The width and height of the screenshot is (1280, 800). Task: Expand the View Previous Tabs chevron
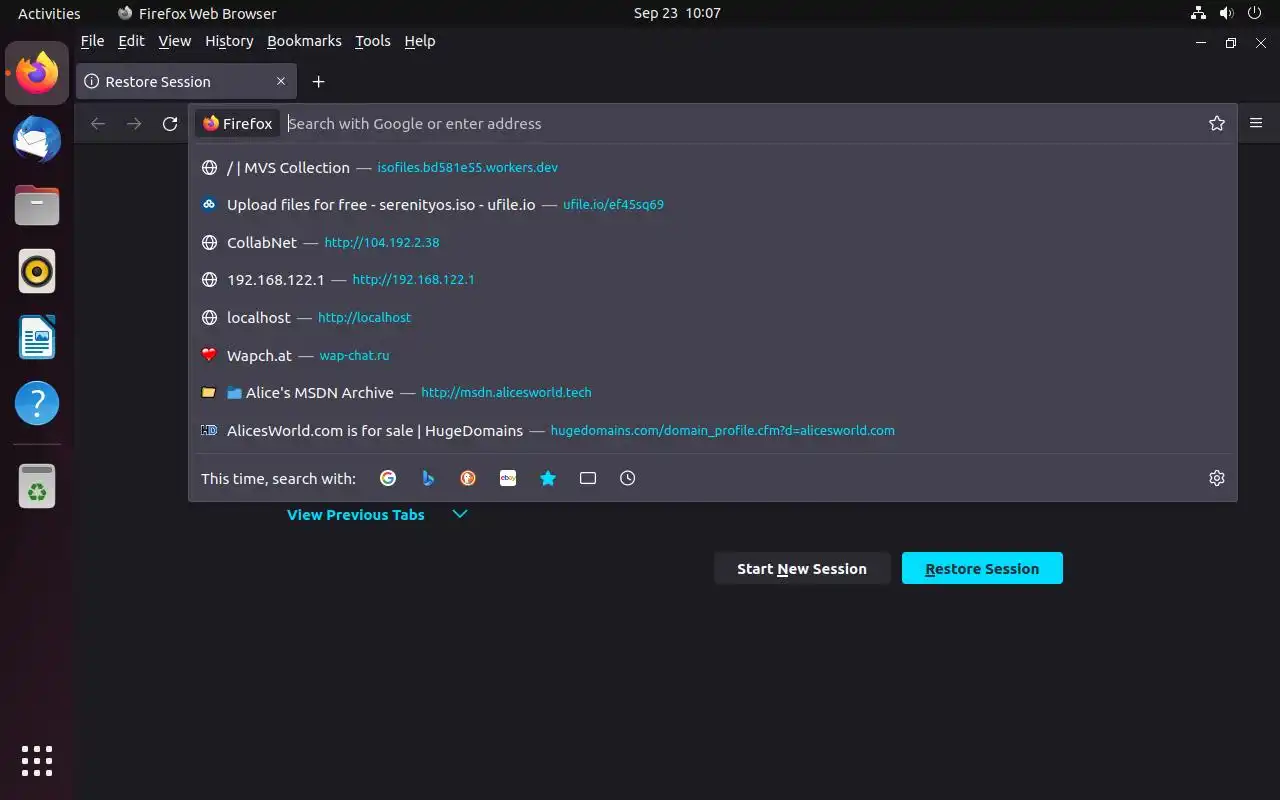point(460,514)
